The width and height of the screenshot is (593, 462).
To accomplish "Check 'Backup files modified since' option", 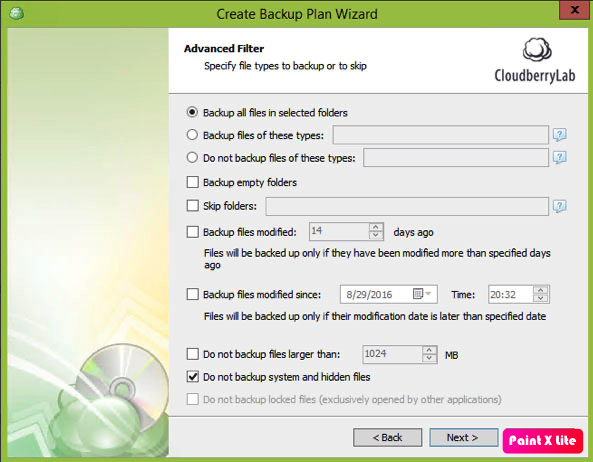I will [x=192, y=294].
